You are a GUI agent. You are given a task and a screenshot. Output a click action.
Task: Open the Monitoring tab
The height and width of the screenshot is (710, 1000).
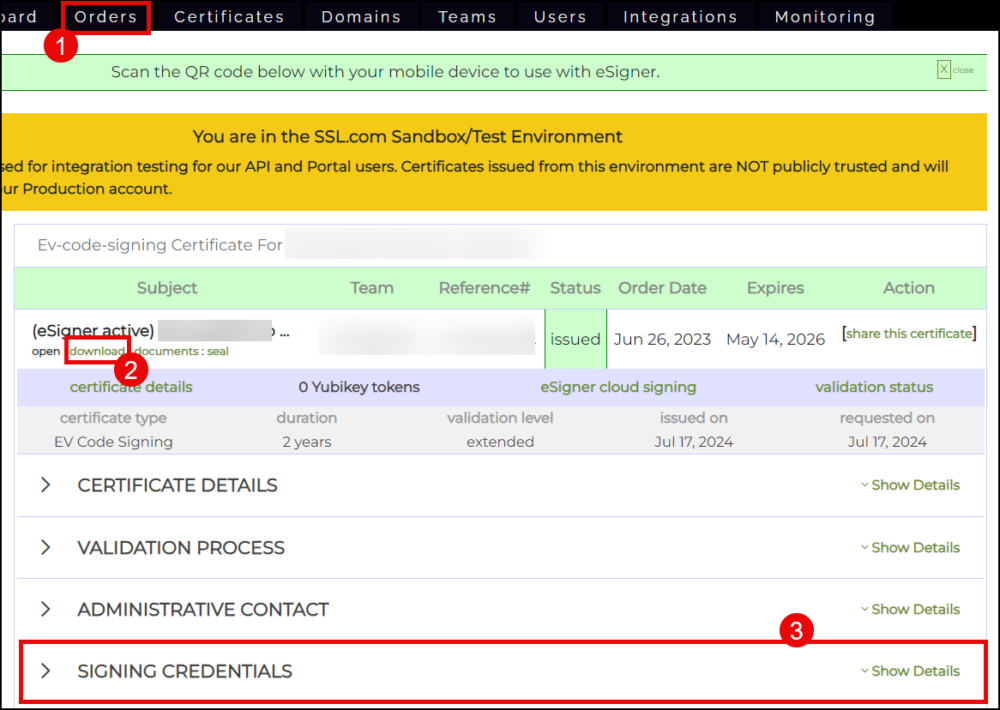[824, 17]
